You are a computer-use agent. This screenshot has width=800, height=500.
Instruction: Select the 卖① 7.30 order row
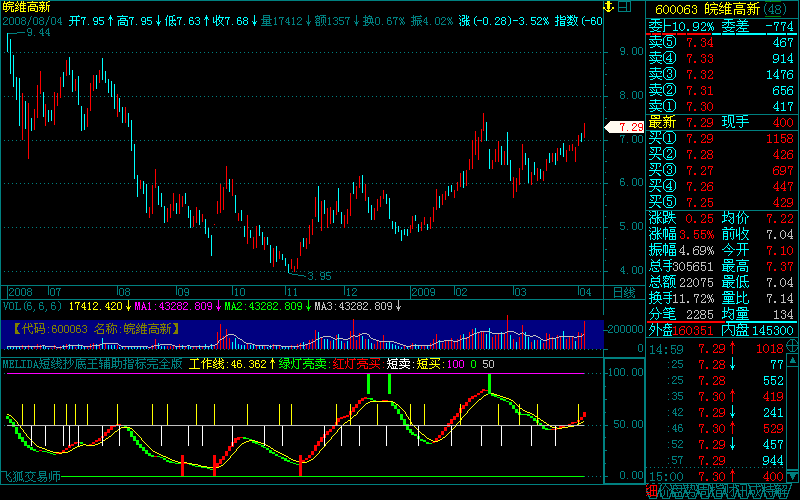[x=721, y=106]
